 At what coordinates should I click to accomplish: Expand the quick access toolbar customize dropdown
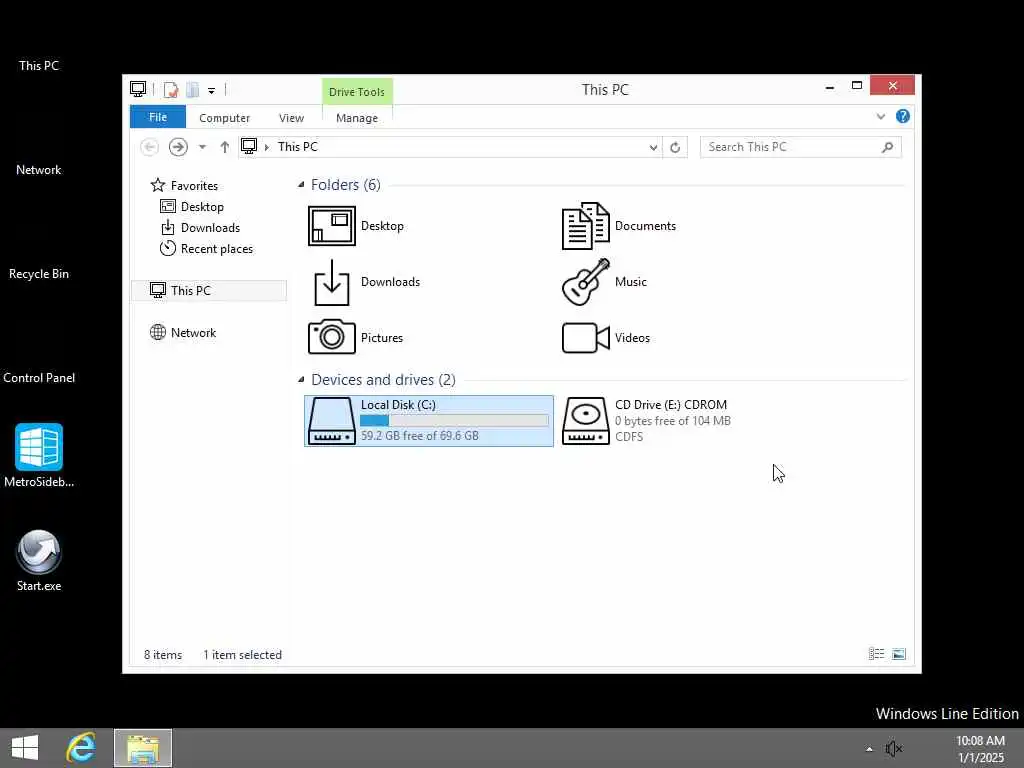212,91
